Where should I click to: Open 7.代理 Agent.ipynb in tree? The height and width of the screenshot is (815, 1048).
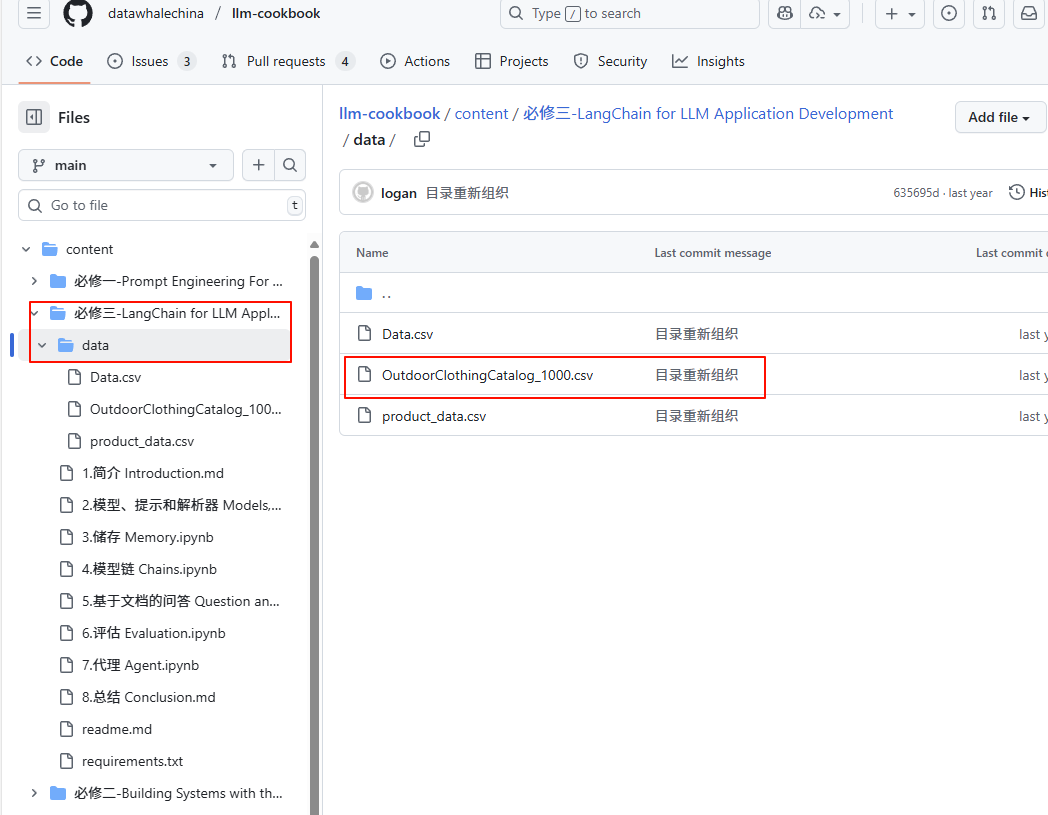coord(140,665)
